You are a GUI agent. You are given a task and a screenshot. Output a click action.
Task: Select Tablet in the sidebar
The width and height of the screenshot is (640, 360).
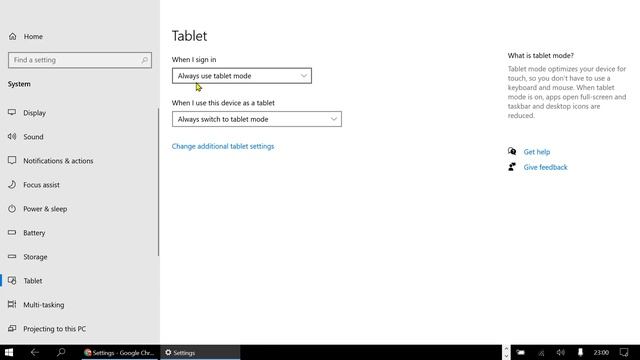(x=33, y=281)
